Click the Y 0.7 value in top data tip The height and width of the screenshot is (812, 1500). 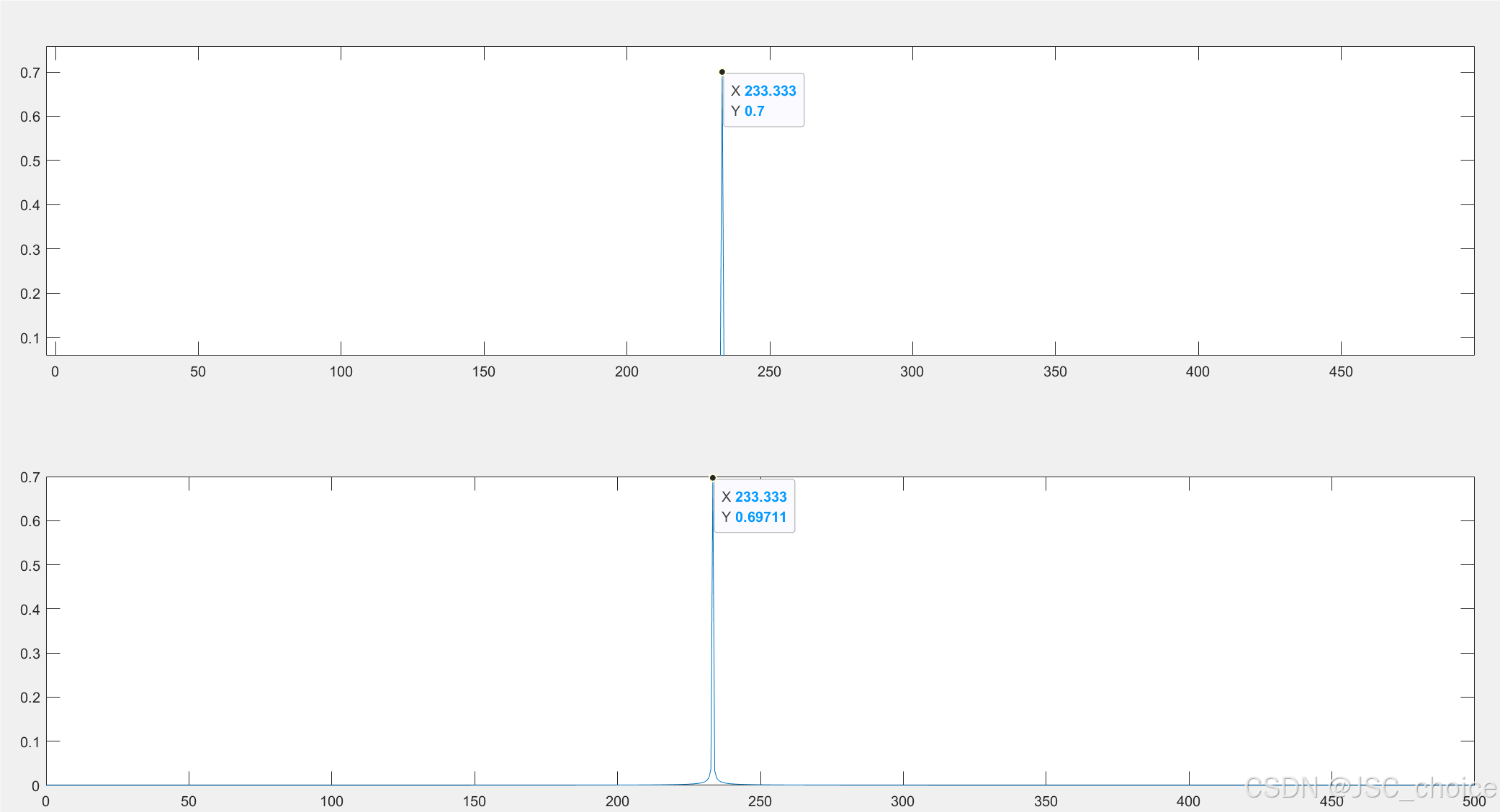click(754, 111)
